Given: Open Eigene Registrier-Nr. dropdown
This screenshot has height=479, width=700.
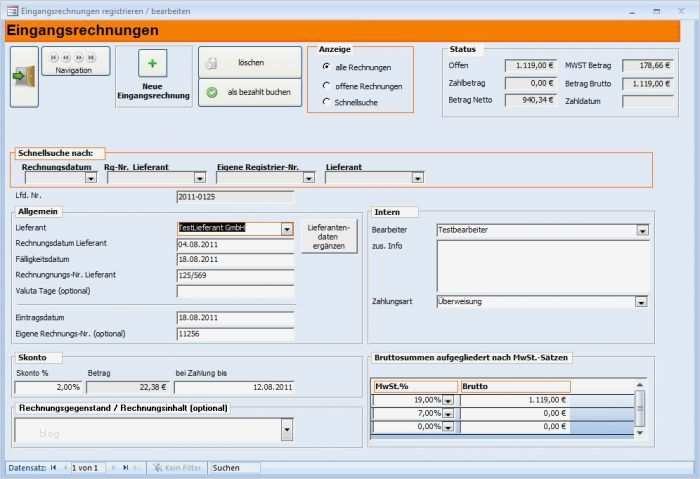Looking at the screenshot, I should (309, 178).
